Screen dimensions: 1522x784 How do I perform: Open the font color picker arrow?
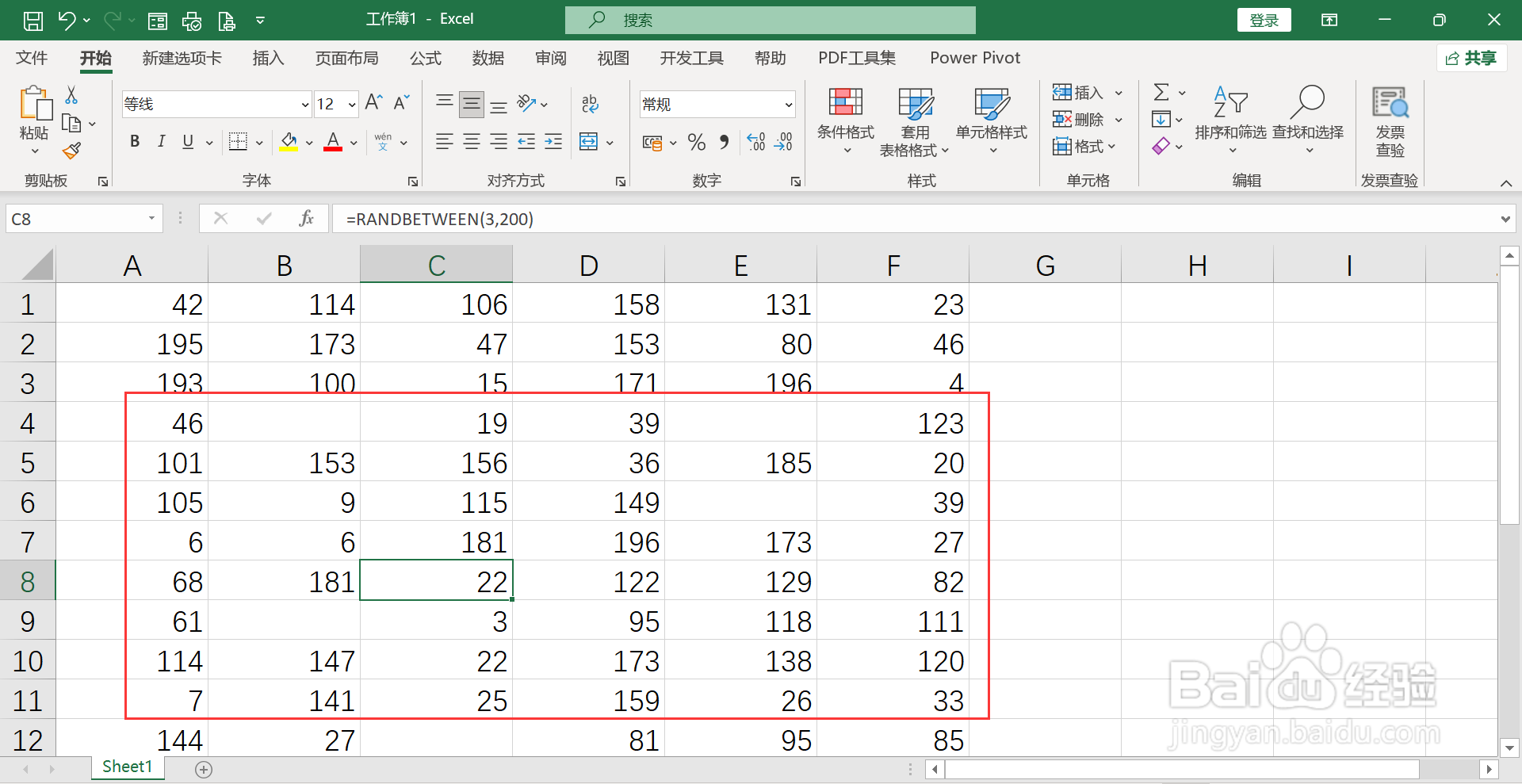click(x=354, y=143)
